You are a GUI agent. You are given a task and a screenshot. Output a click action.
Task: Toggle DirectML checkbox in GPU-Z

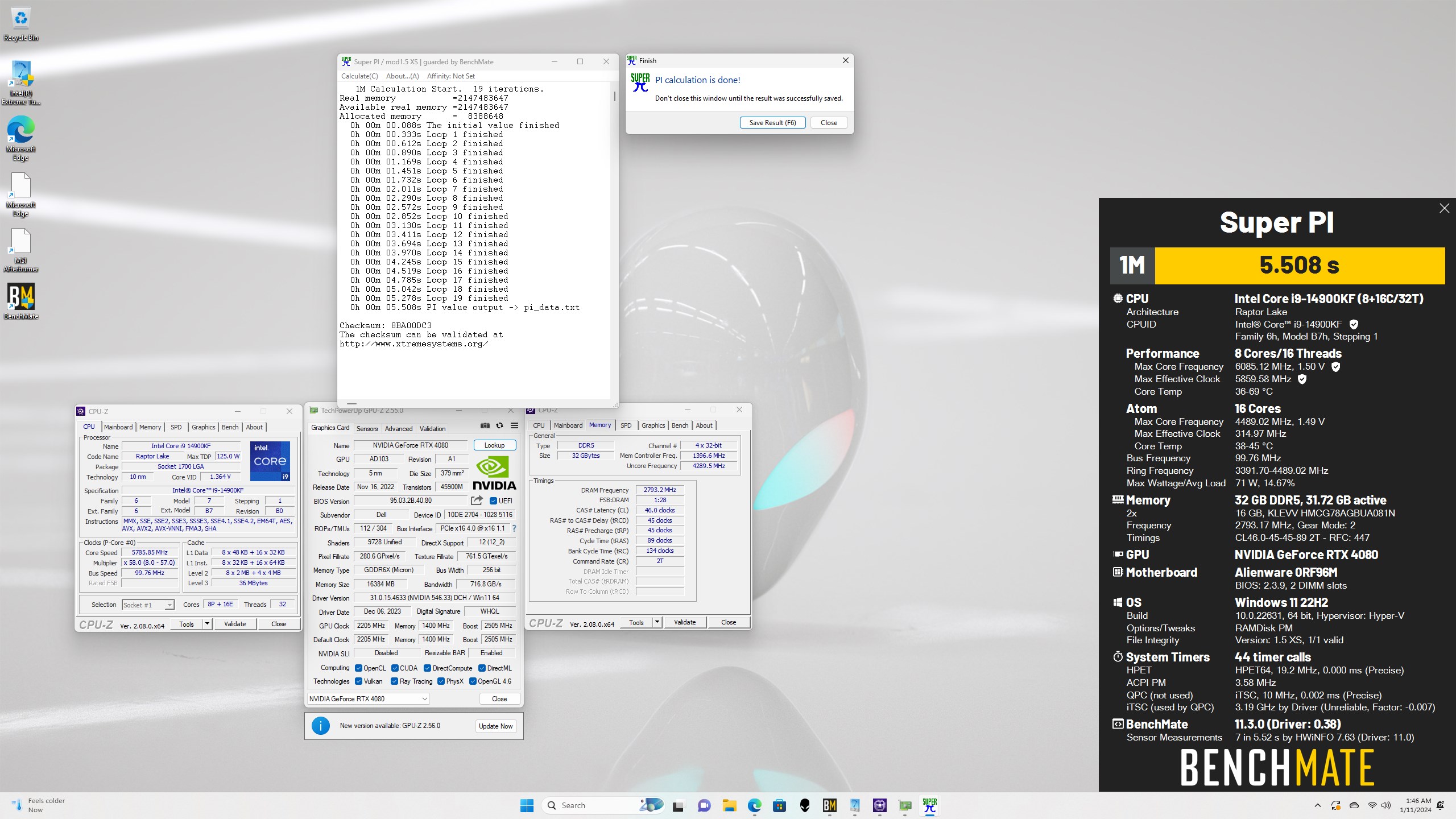pyautogui.click(x=482, y=668)
